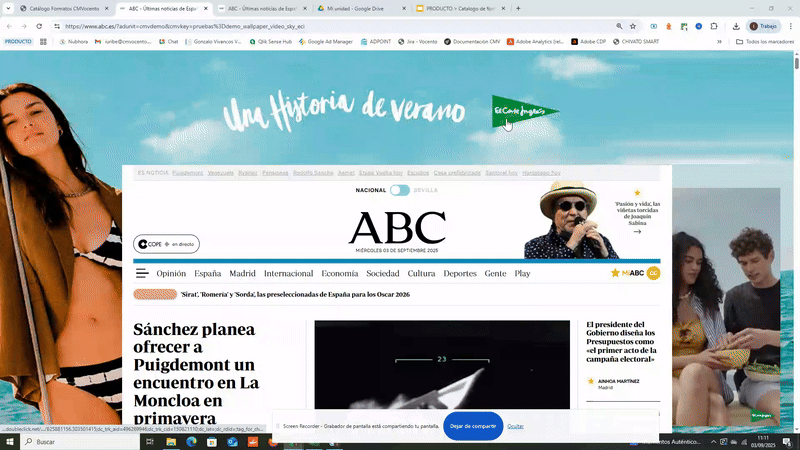Select the Deportes menu item

click(x=460, y=273)
